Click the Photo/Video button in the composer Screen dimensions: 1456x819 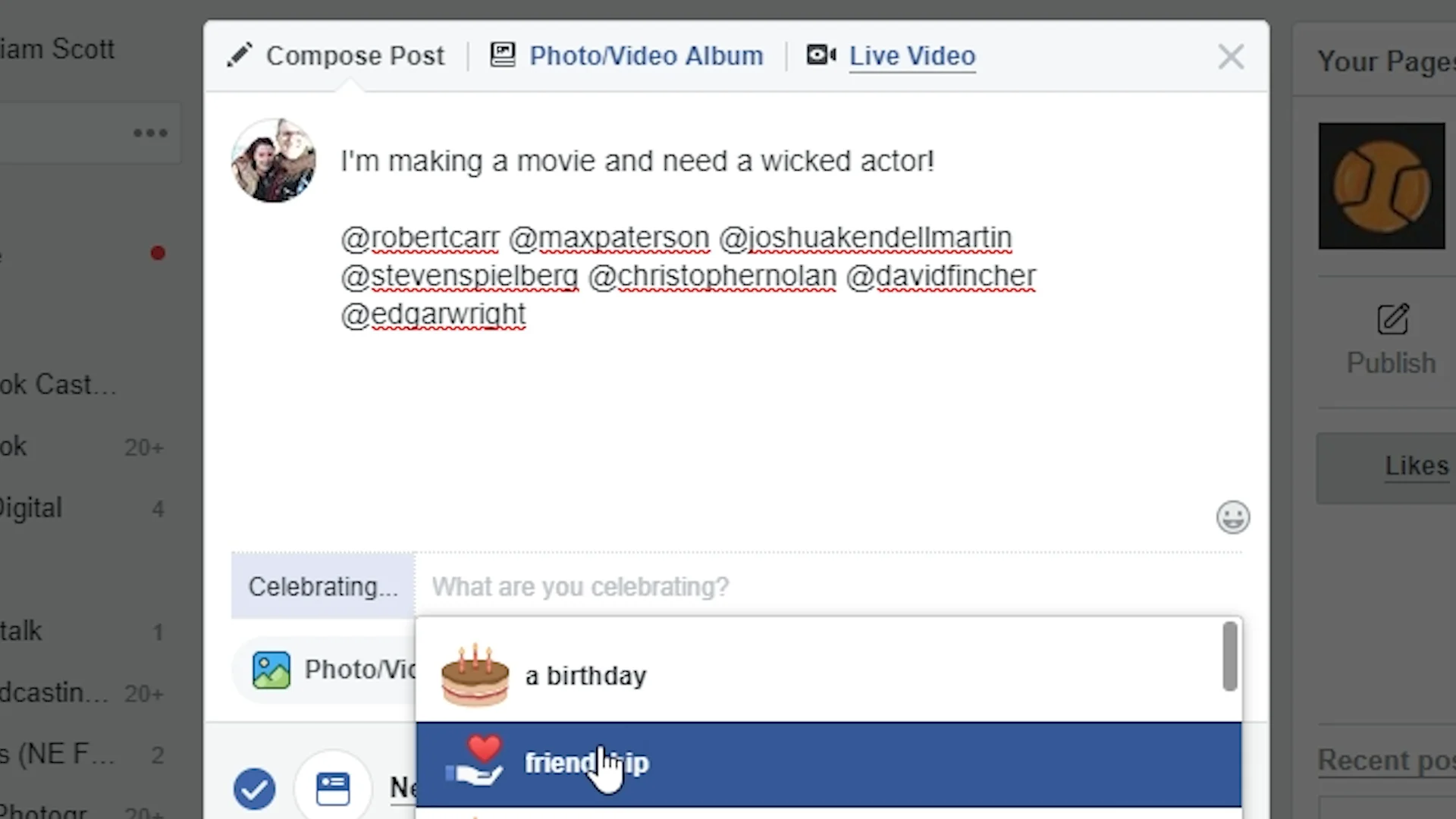[325, 670]
